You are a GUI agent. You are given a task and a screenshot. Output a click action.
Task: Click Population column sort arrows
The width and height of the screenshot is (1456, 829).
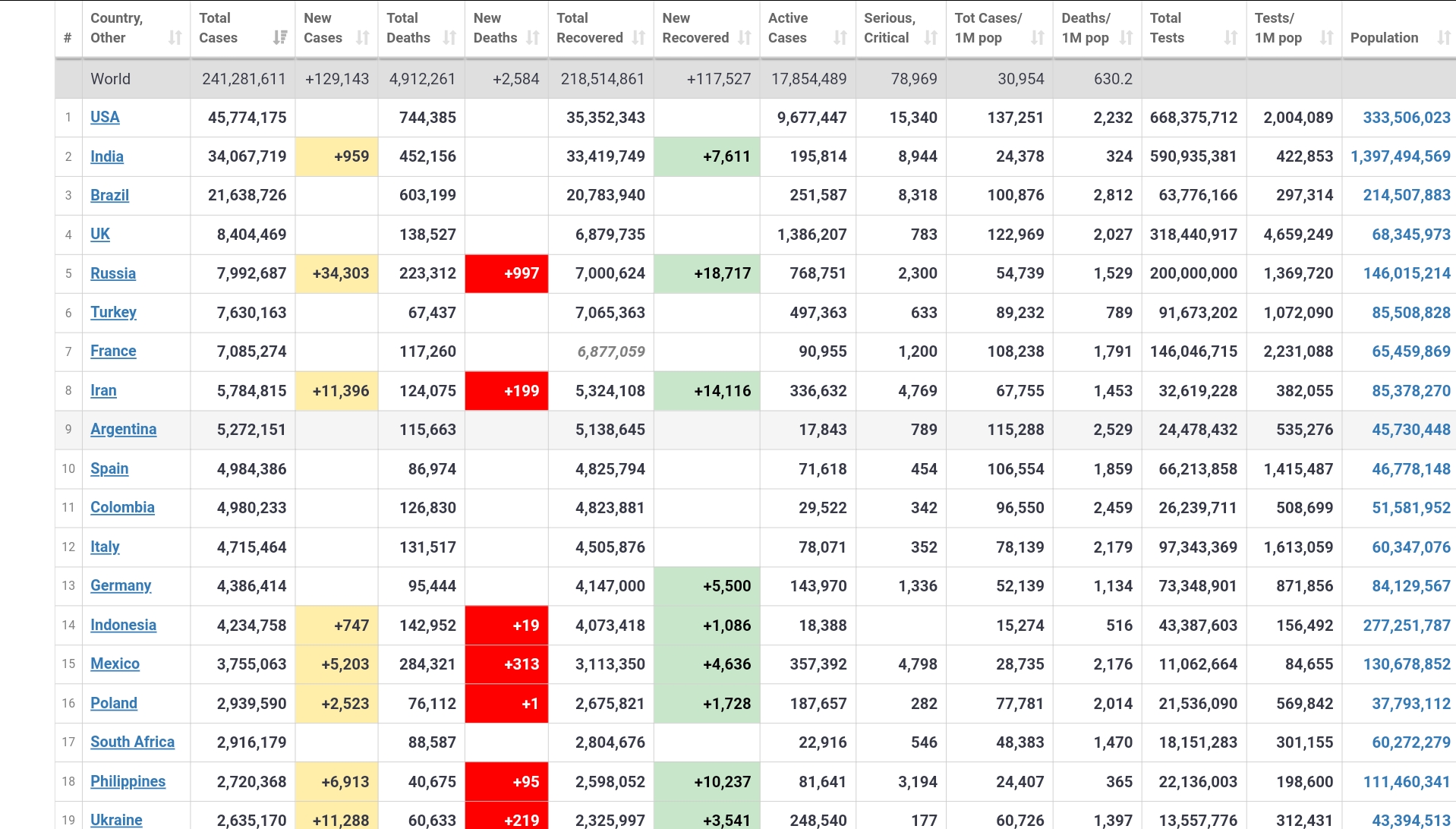click(1444, 37)
